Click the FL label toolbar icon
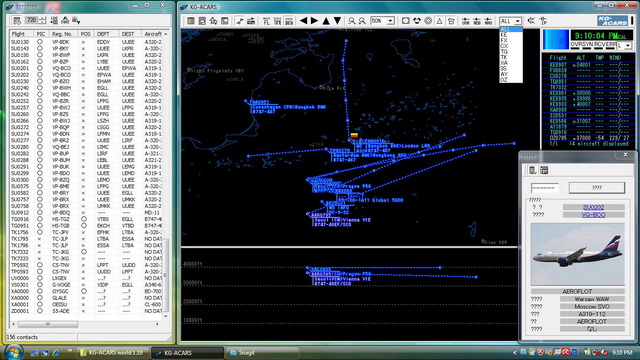The image size is (640, 360). (x=266, y=21)
